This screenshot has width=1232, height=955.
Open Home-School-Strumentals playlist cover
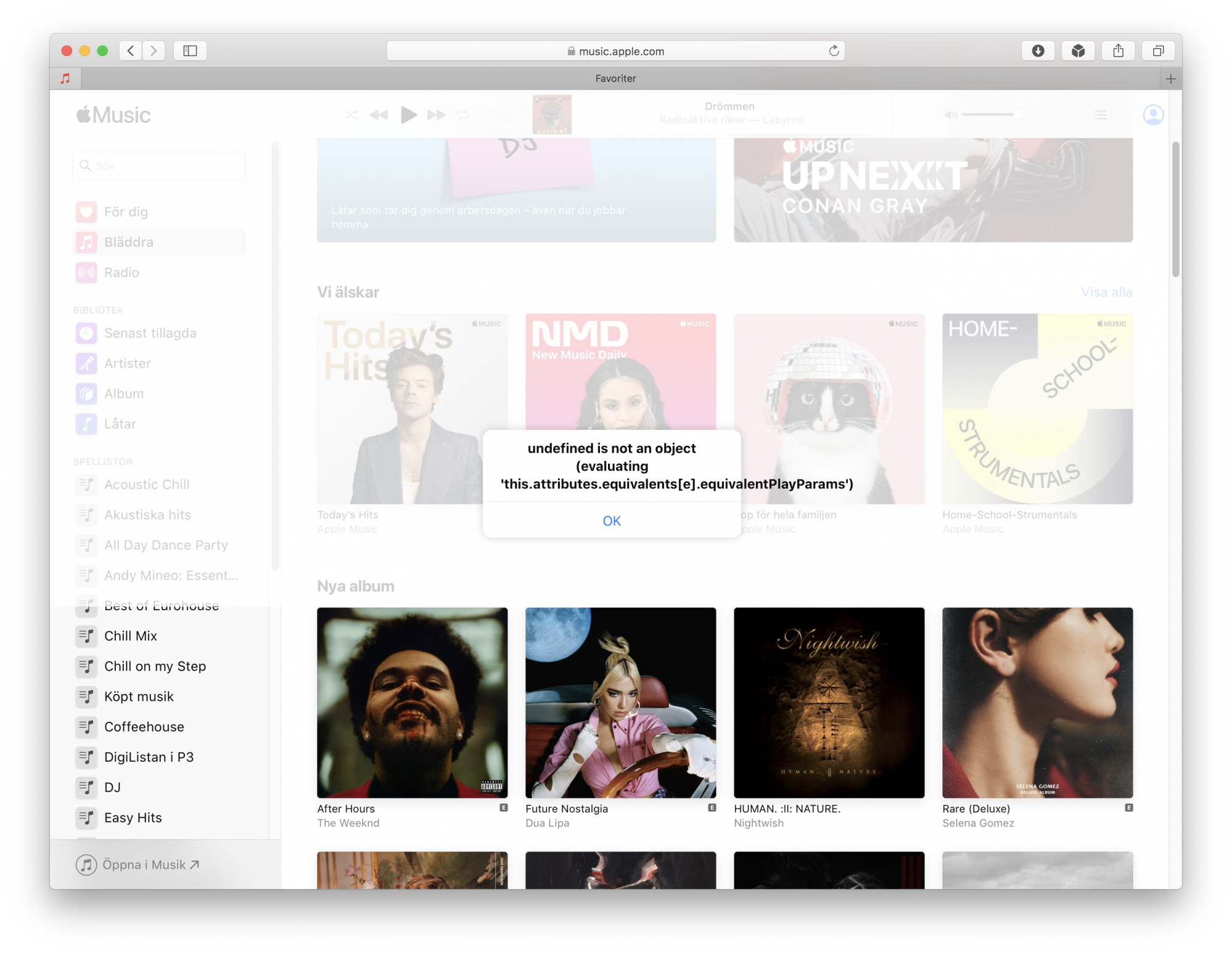click(x=1037, y=409)
